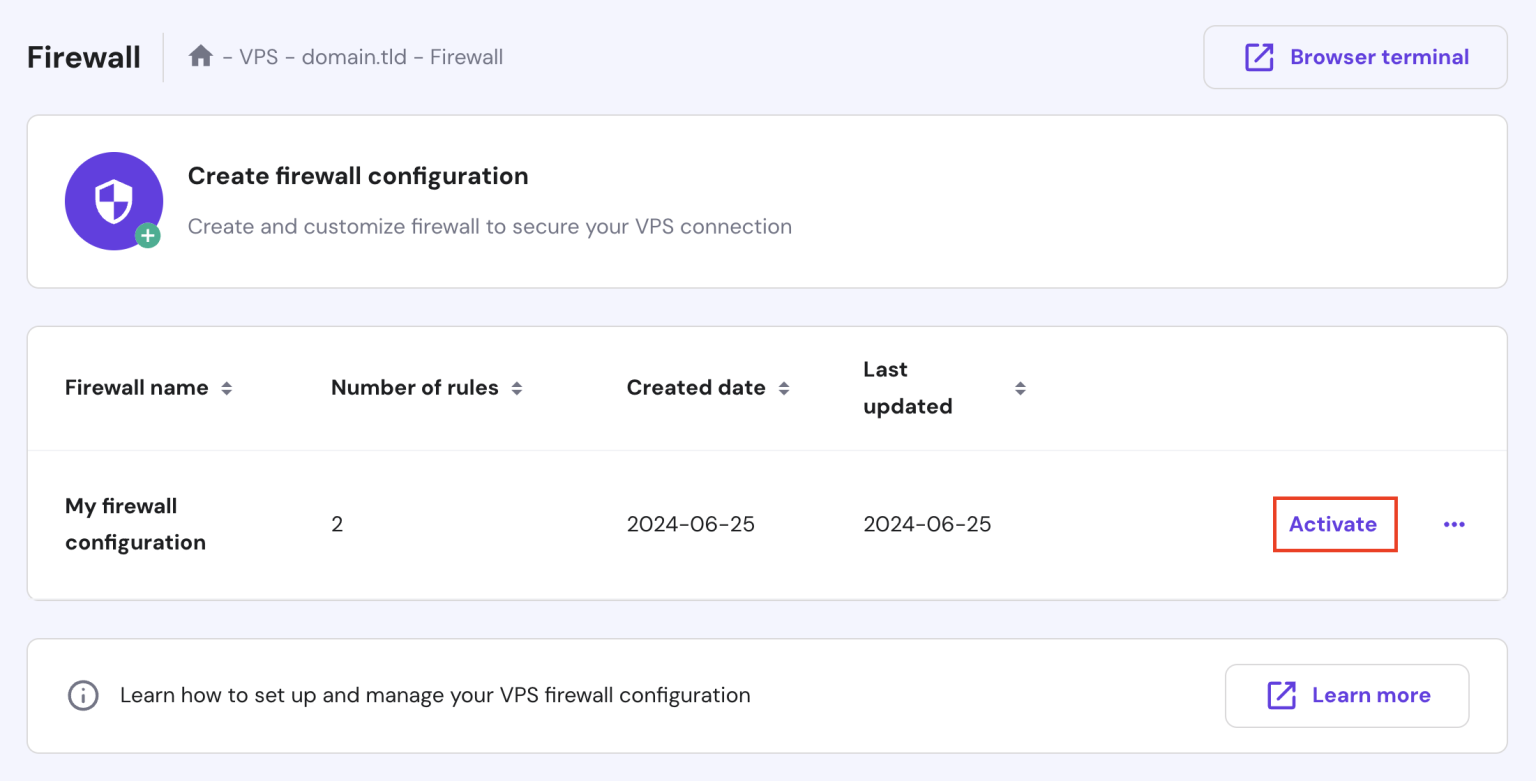
Task: Expand the firewall row actions via the ellipsis
Action: 1455,524
